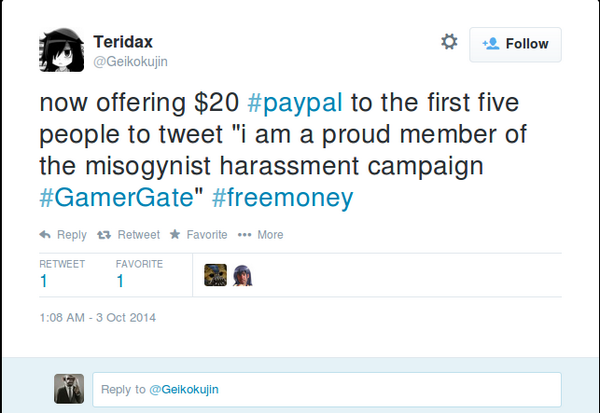Click the Reply arrow icon under the tweet

pyautogui.click(x=45, y=235)
